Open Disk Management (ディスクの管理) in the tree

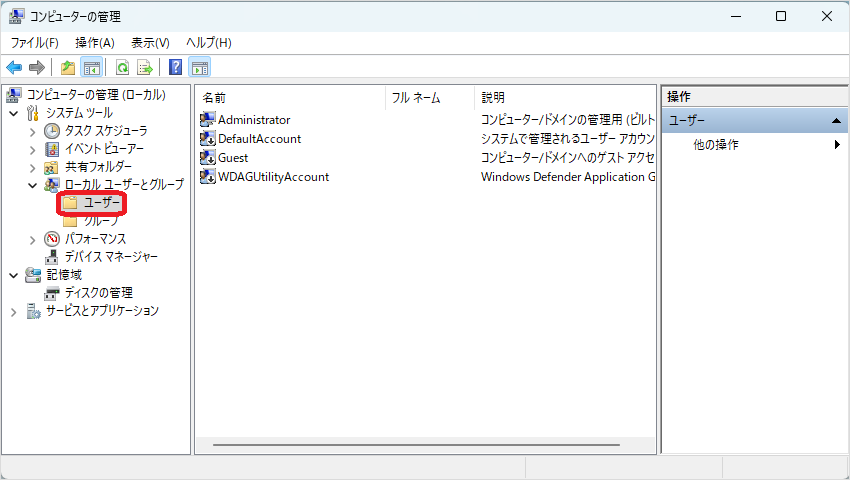point(98,293)
